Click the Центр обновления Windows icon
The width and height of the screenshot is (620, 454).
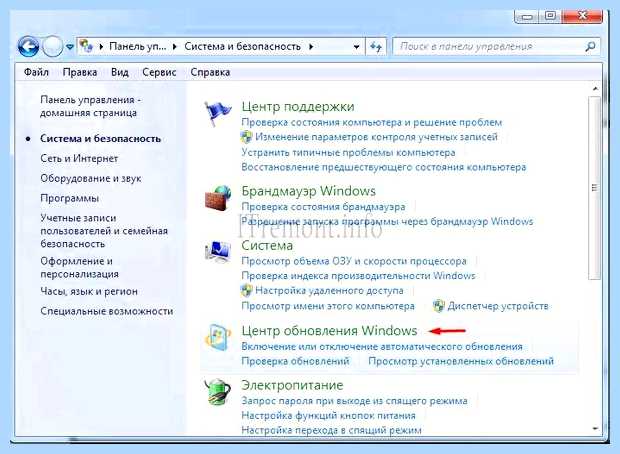pyautogui.click(x=218, y=337)
